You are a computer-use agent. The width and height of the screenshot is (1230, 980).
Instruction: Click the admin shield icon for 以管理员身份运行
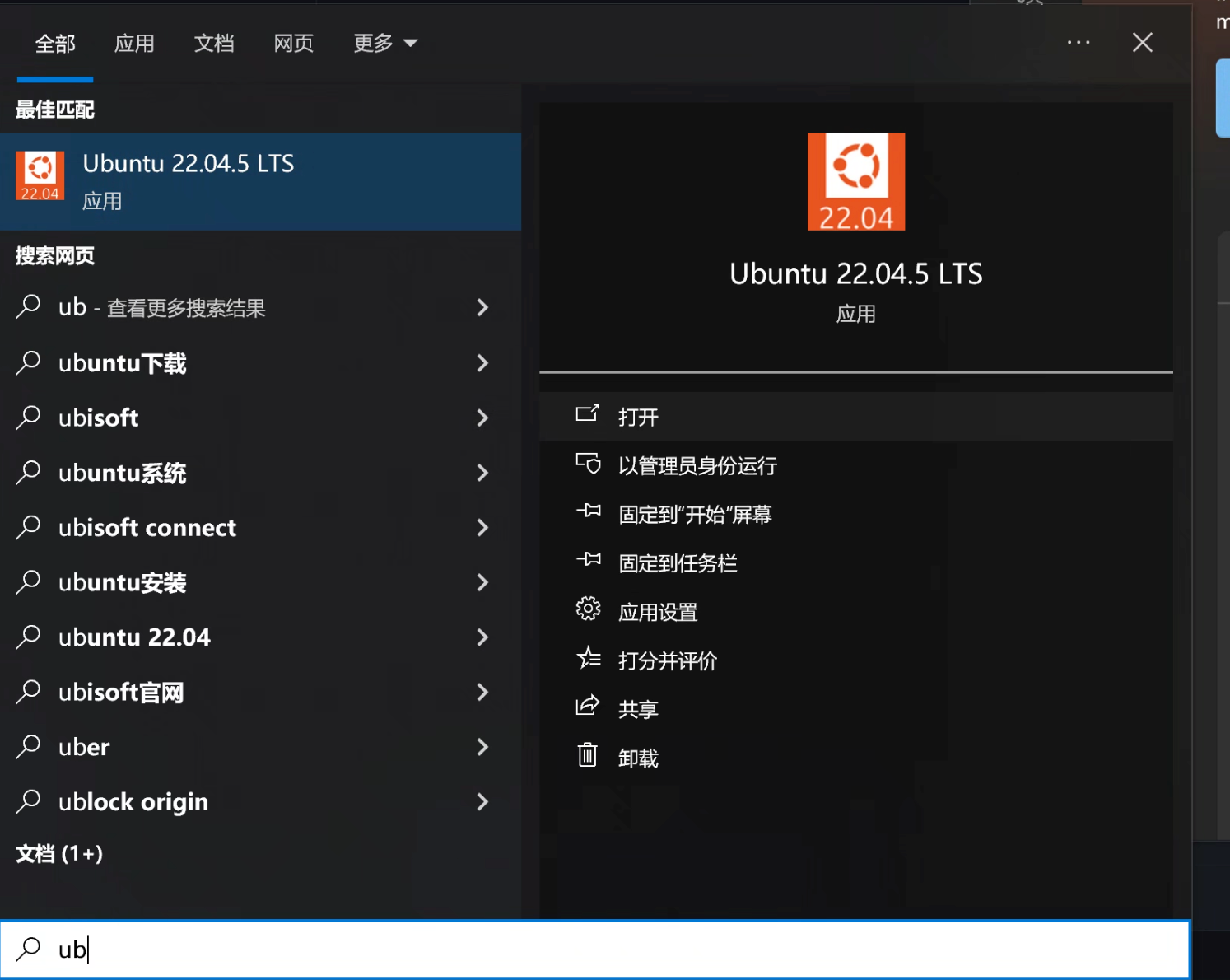(588, 464)
